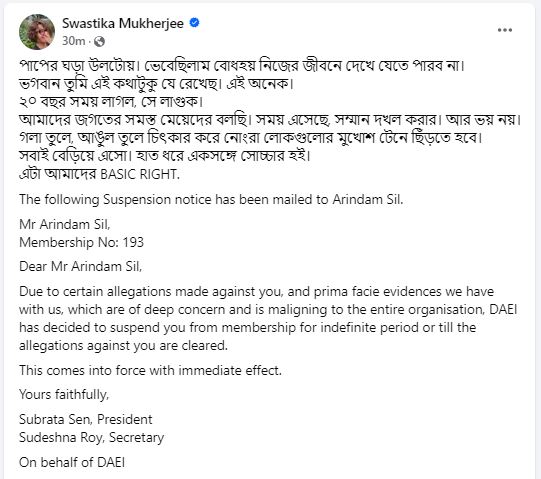Click the 'Dear Mr Arindam Sil,' salutation

coord(80,266)
